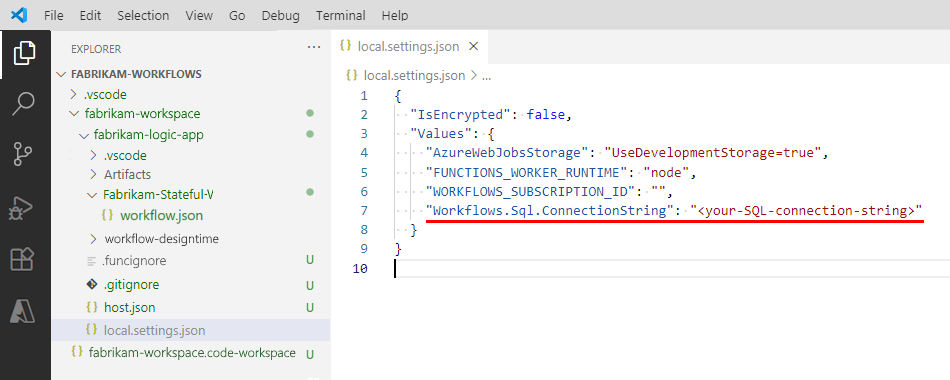The width and height of the screenshot is (950, 380).
Task: Click the "AzureWebJobsStorage" key
Action: click(509, 153)
